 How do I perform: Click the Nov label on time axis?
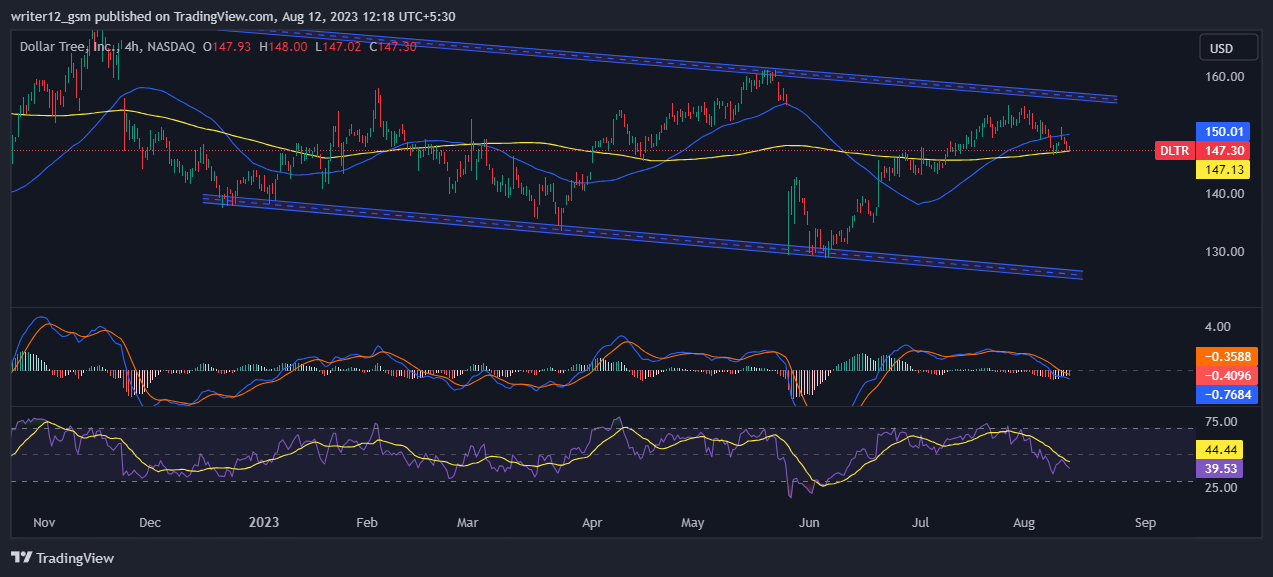pos(44,522)
